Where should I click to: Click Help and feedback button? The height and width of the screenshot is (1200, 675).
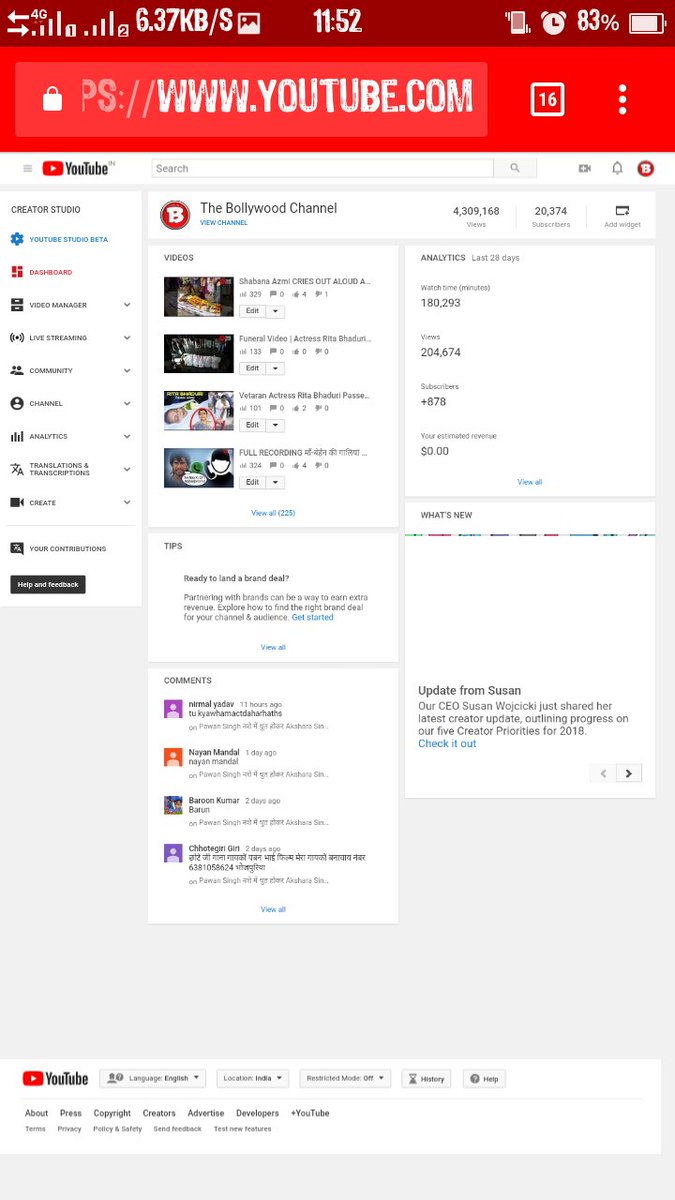tap(48, 584)
